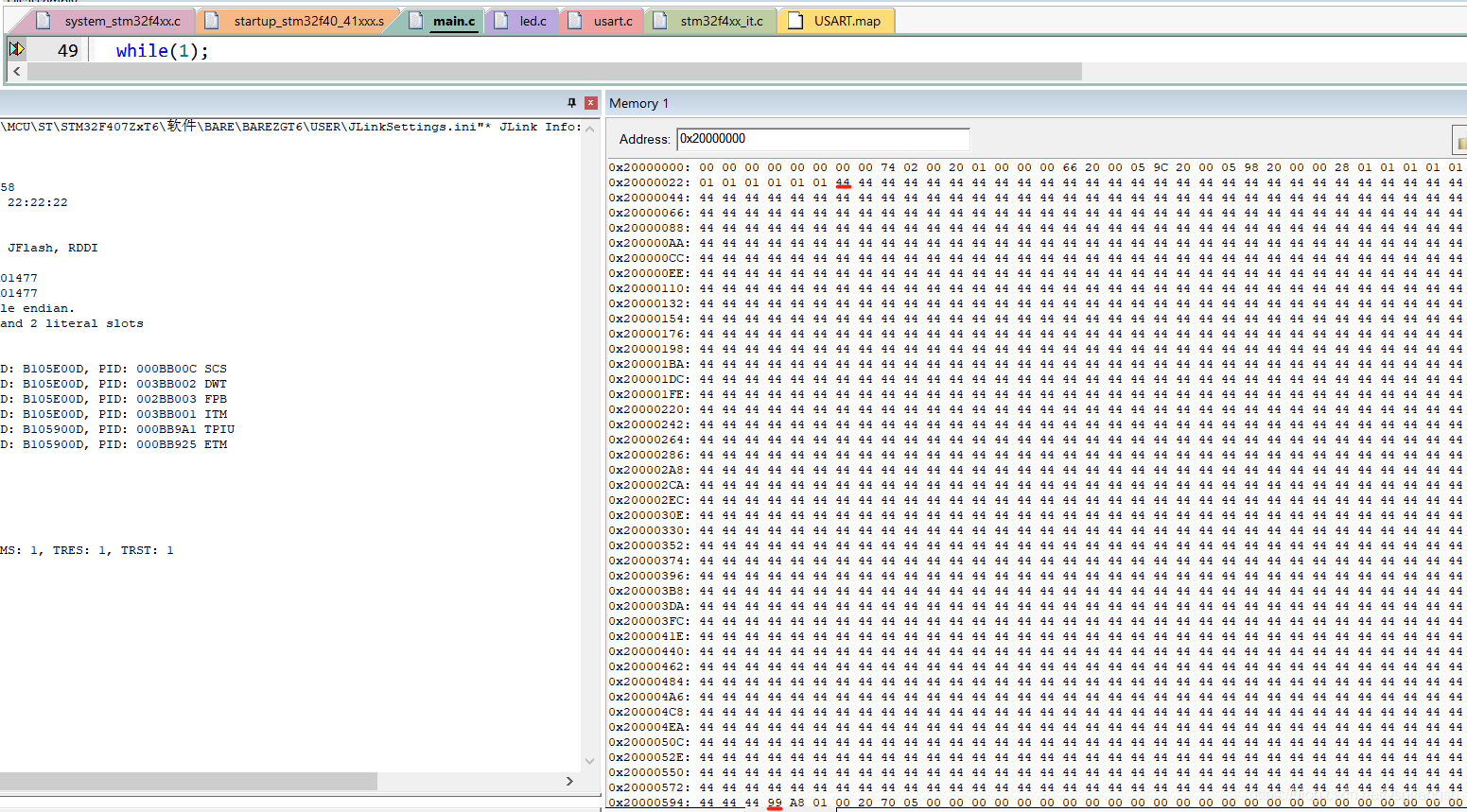Screen dimensions: 1467x812
Task: Click the command panel horizontal scroll-right arrow
Action: [x=569, y=781]
